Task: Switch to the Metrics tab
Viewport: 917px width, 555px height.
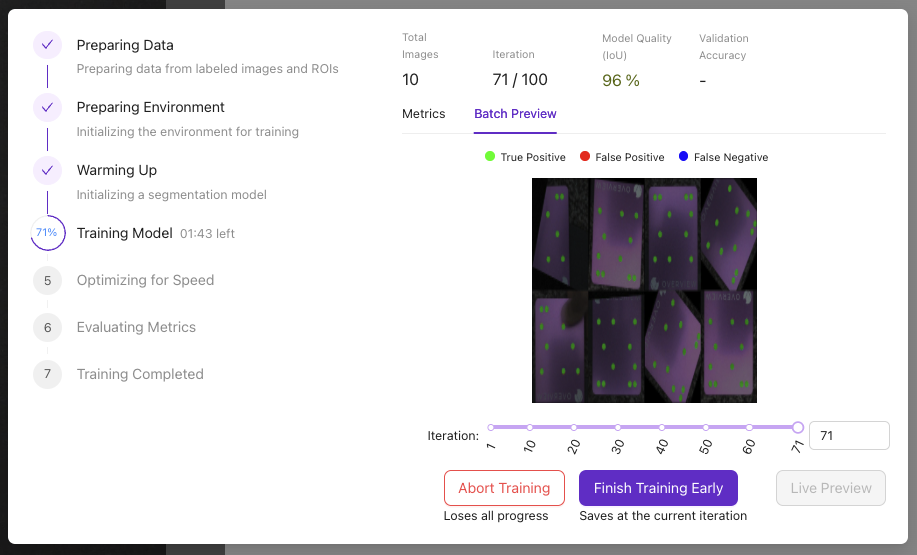Action: pyautogui.click(x=423, y=114)
